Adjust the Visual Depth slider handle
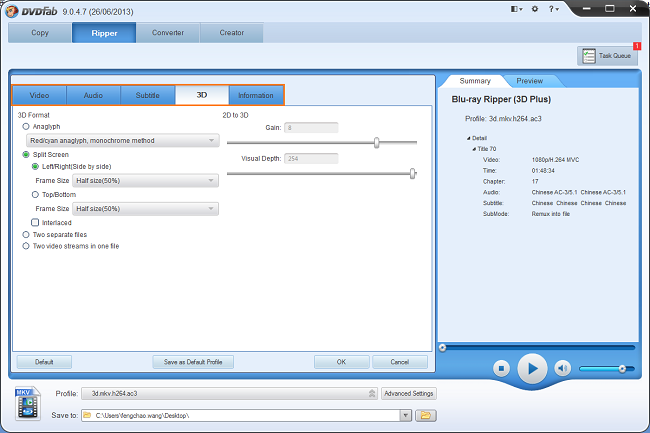Screen dimensions: 650x433 (412, 174)
